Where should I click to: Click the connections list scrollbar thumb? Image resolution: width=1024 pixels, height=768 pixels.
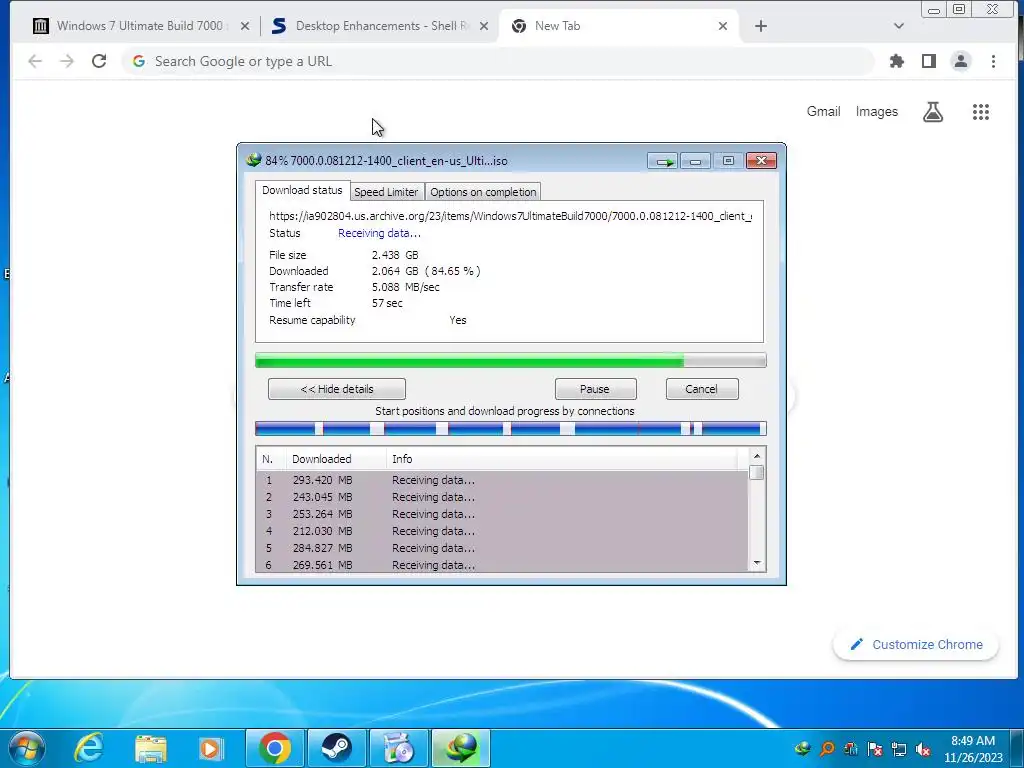[757, 472]
